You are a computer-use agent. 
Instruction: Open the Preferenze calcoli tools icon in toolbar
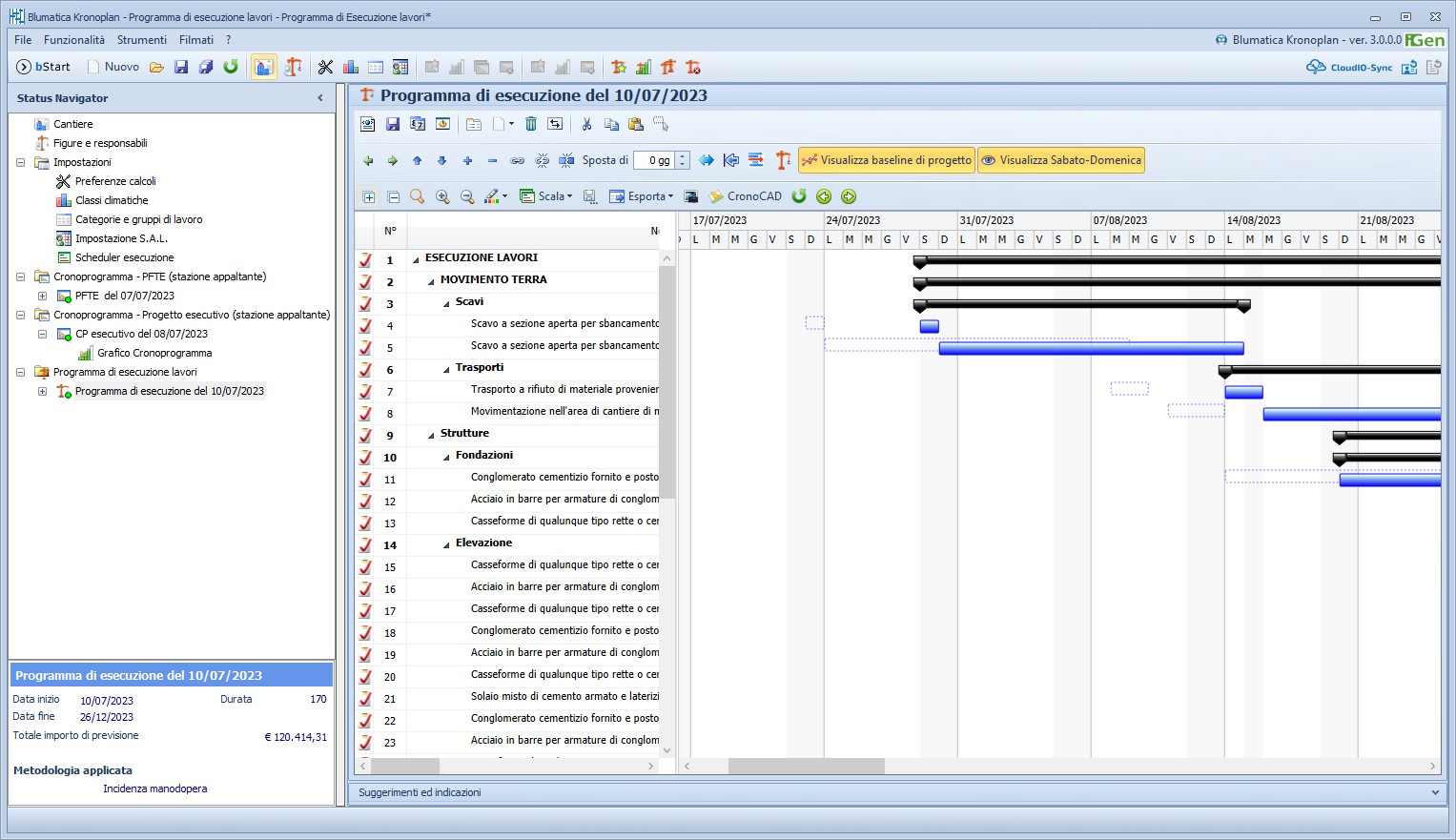click(325, 67)
